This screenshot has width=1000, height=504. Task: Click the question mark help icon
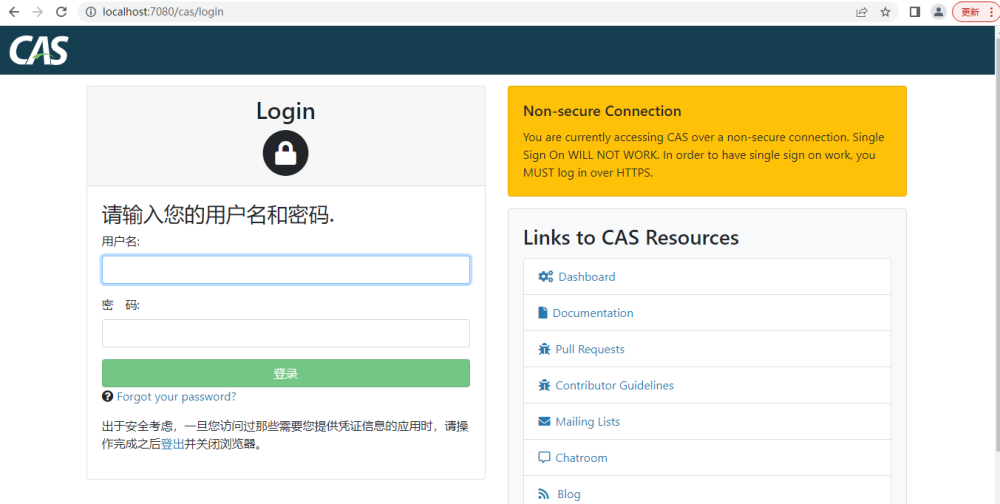click(107, 396)
